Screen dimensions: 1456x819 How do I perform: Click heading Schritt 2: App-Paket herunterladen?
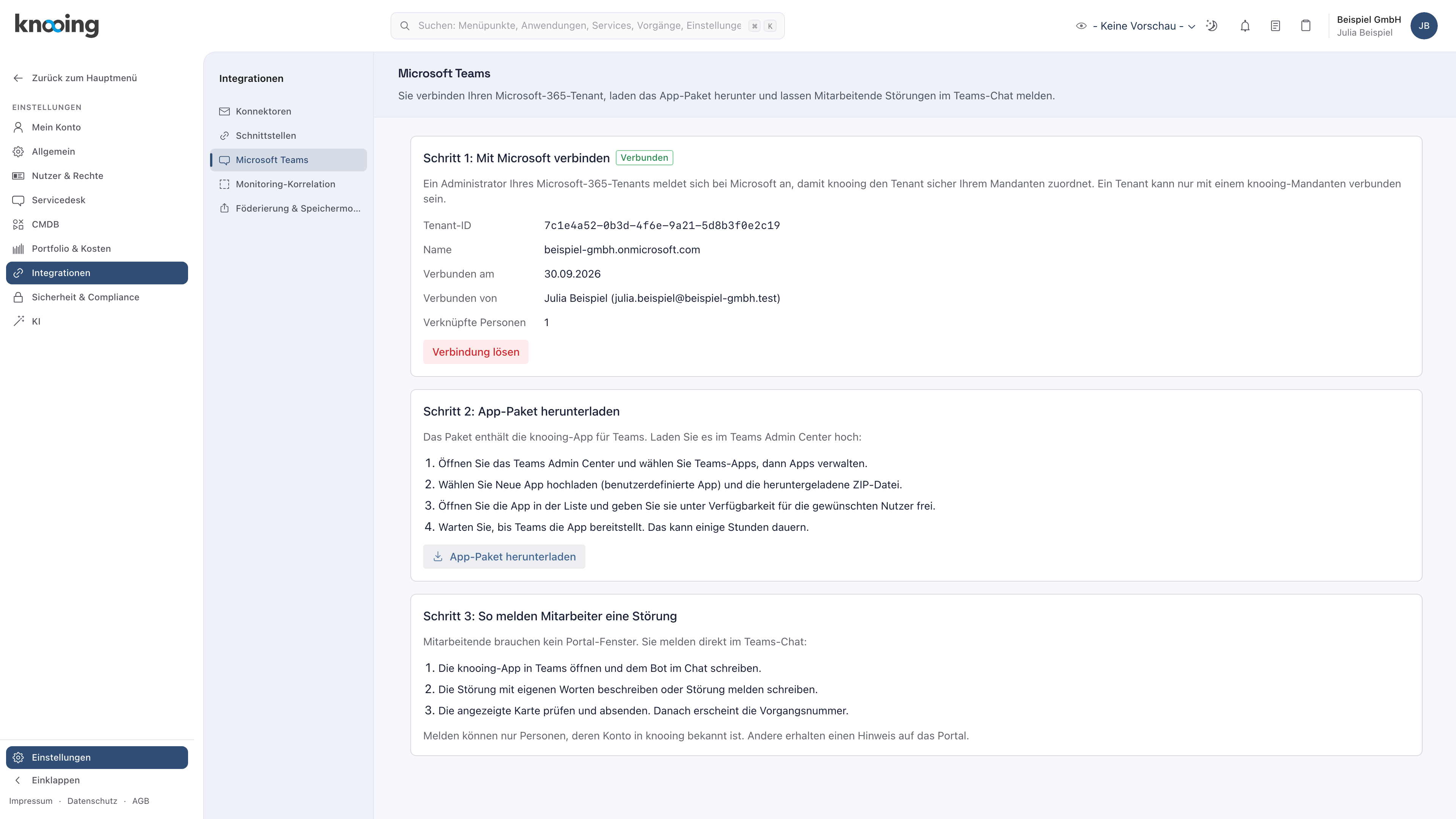click(521, 411)
